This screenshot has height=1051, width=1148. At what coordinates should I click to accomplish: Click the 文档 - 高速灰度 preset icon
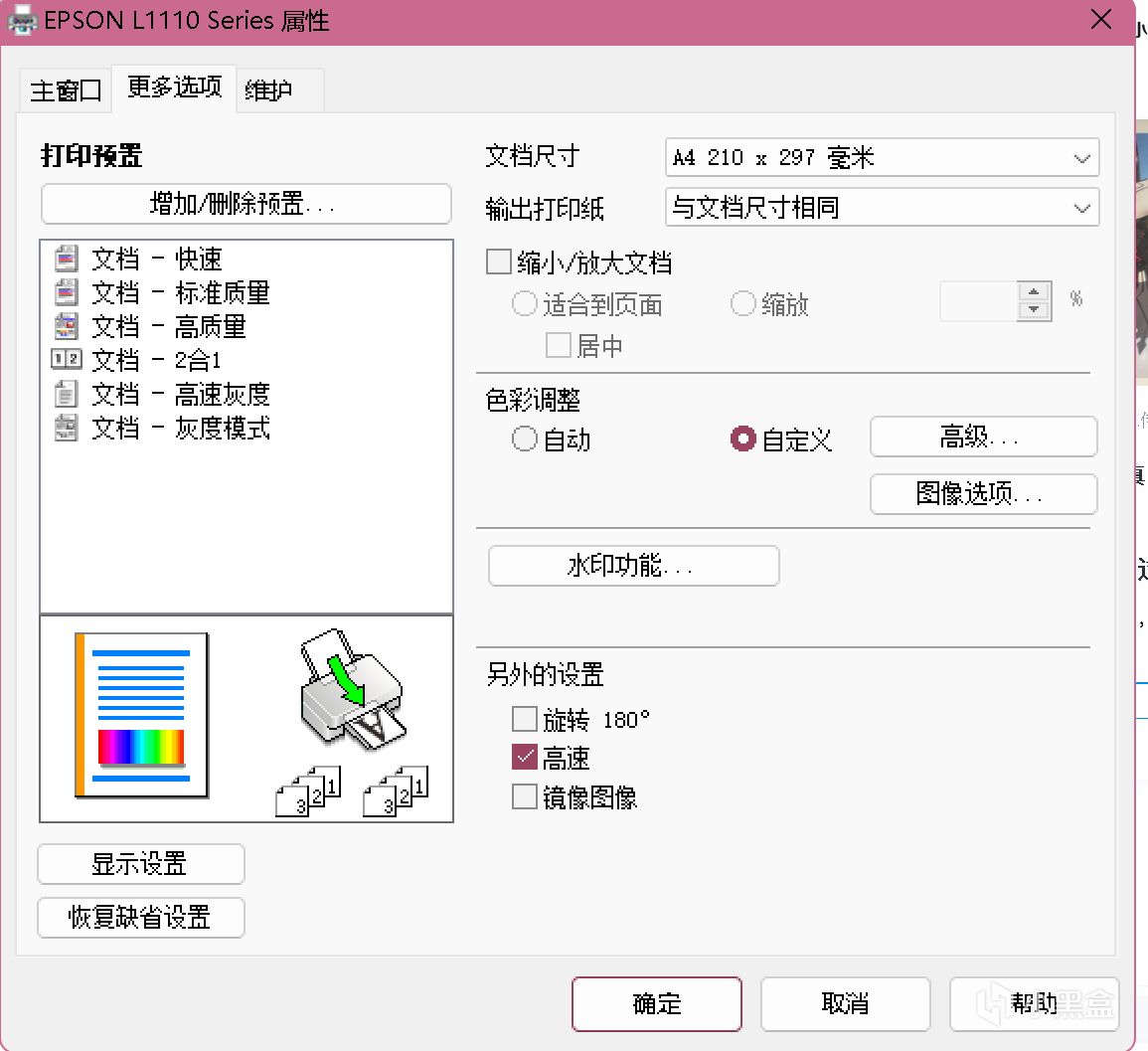(x=66, y=394)
